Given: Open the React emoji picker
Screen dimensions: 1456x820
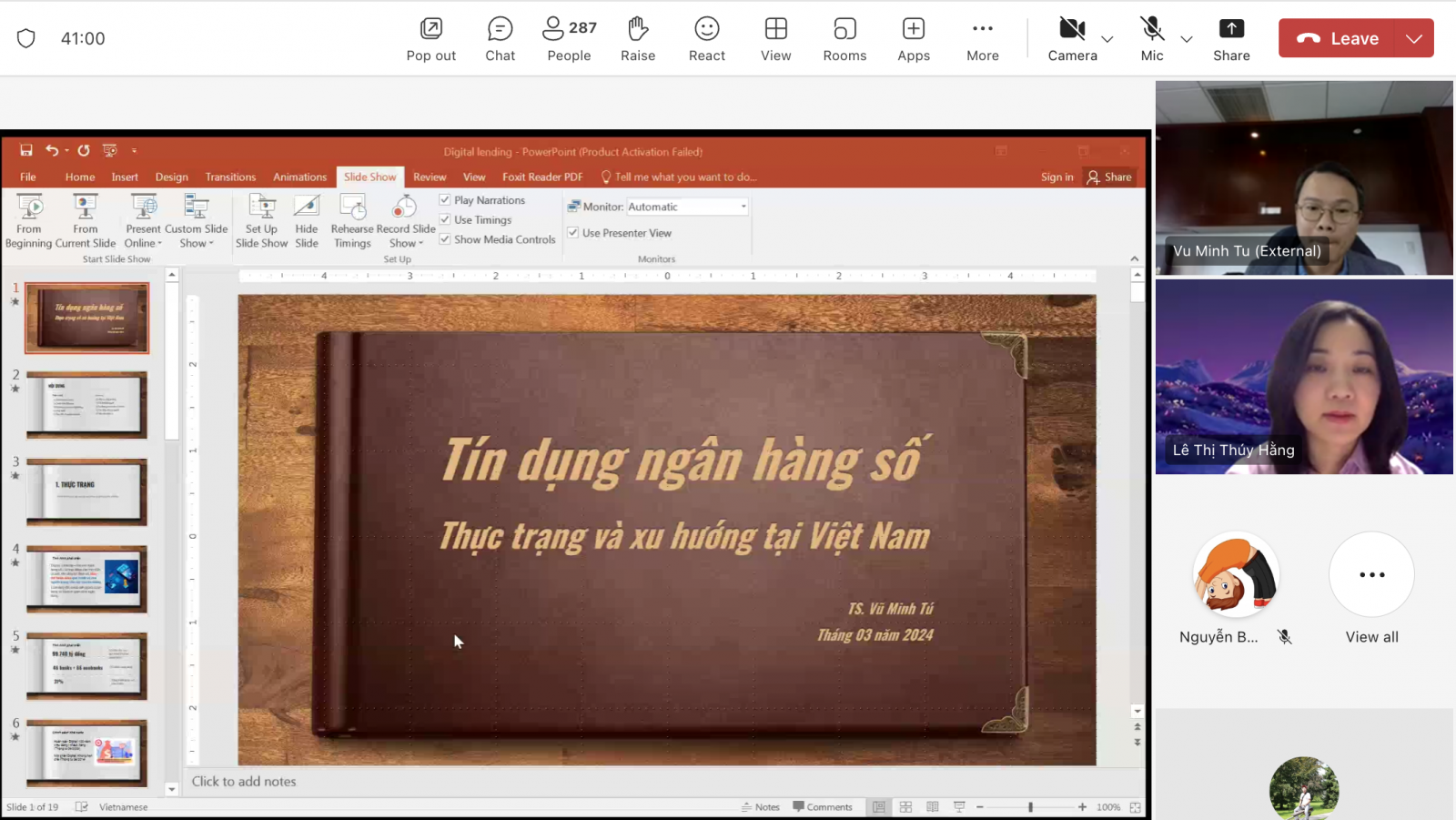Looking at the screenshot, I should (x=707, y=39).
